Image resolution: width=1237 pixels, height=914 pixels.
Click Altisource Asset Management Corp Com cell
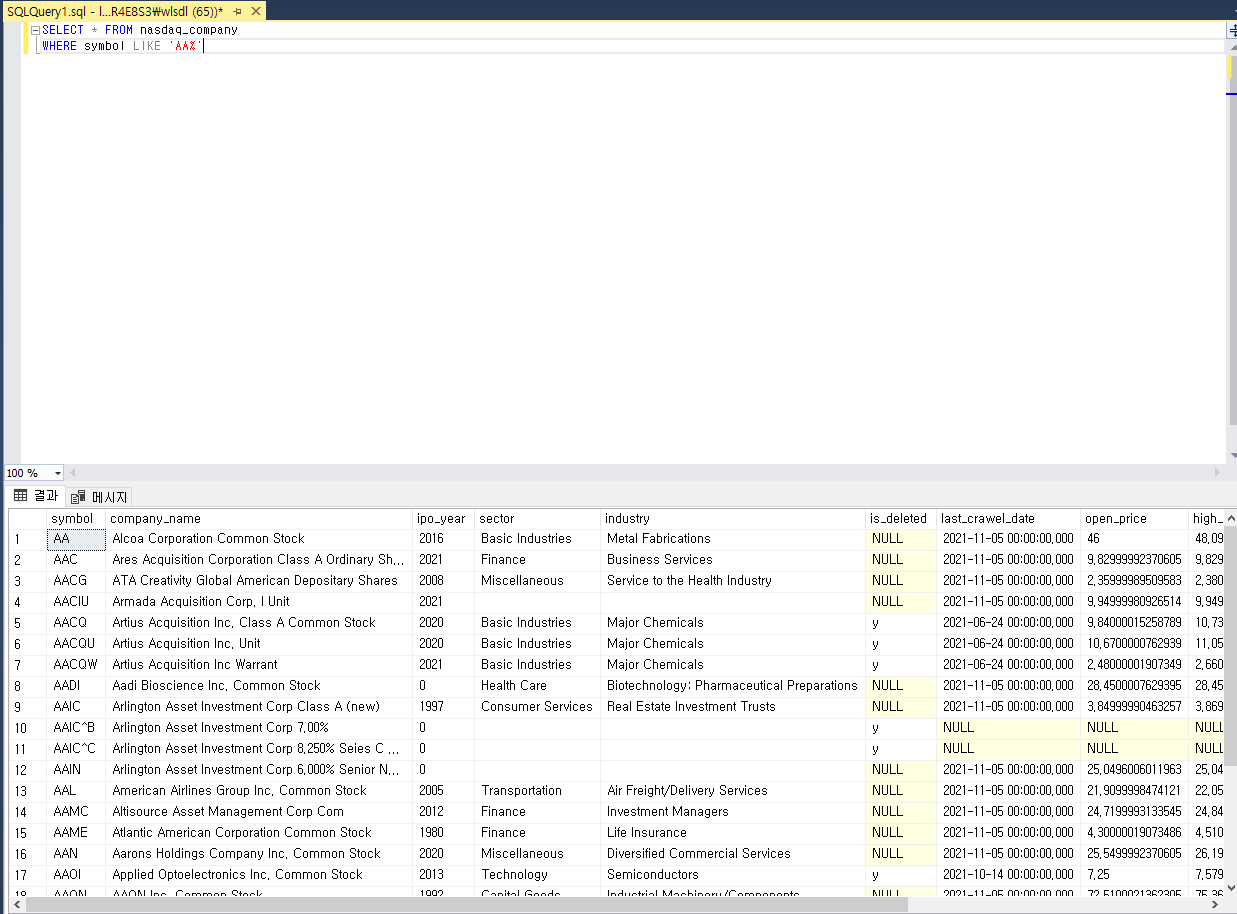pos(259,812)
